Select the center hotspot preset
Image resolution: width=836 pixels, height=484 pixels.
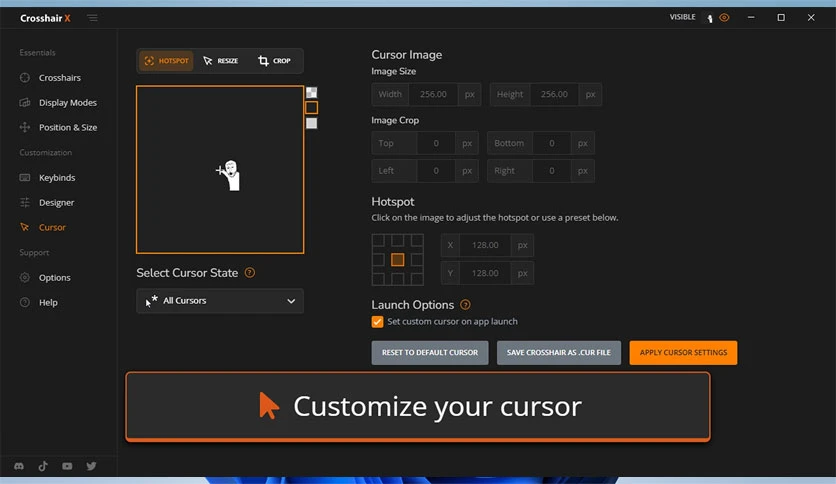pyautogui.click(x=397, y=260)
